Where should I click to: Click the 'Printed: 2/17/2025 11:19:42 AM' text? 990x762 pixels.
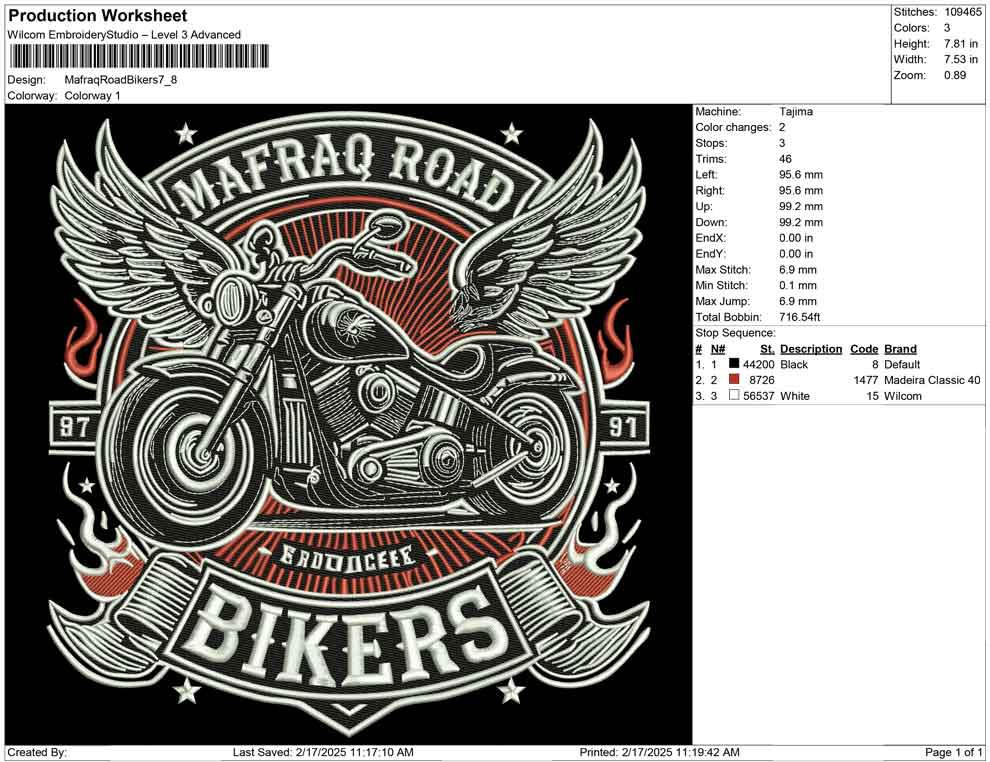click(x=659, y=752)
